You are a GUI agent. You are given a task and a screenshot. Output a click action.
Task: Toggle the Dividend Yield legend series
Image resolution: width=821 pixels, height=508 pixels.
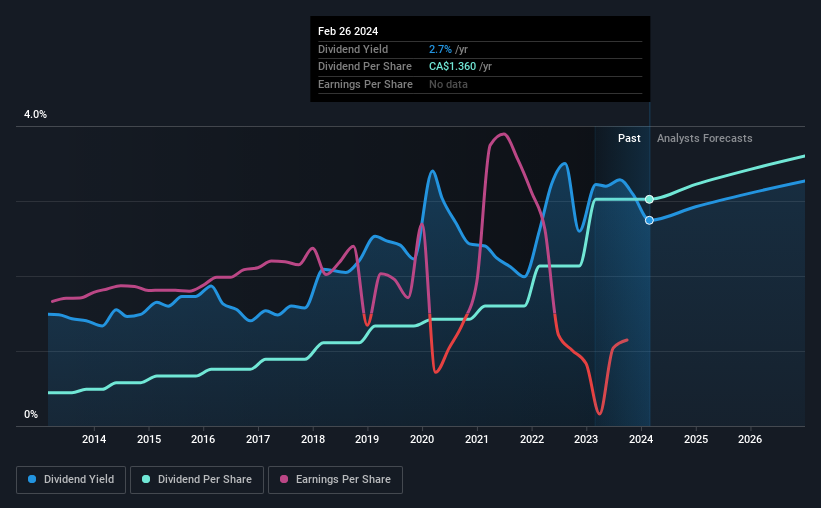pyautogui.click(x=71, y=479)
